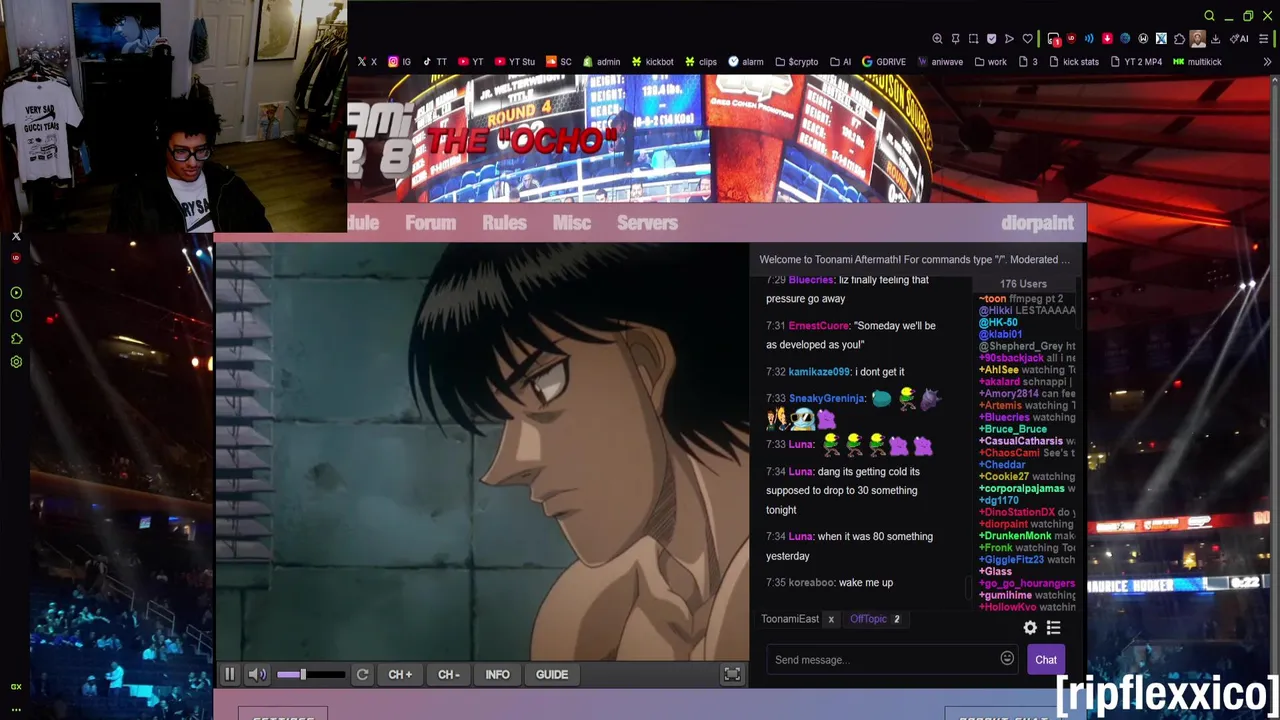Show more bookmarks with the double chevron

click(1267, 62)
